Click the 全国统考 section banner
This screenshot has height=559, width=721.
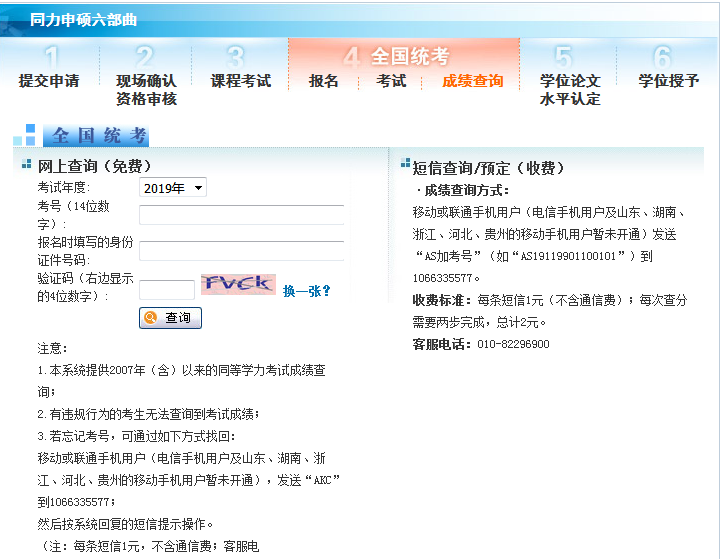96,136
